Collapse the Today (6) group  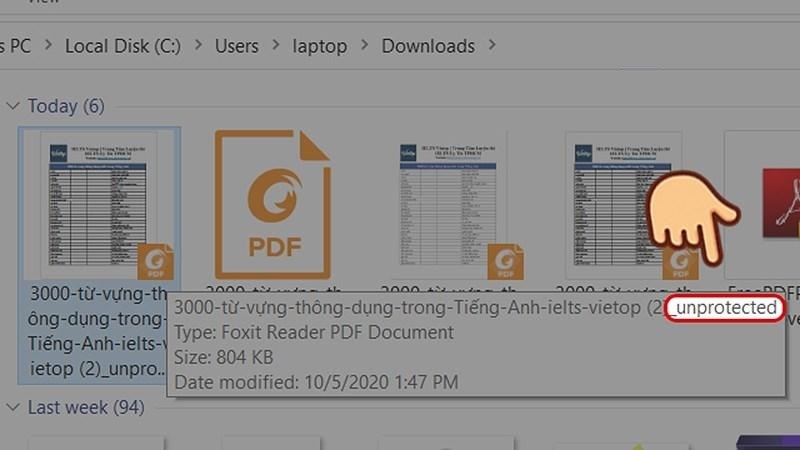click(13, 106)
